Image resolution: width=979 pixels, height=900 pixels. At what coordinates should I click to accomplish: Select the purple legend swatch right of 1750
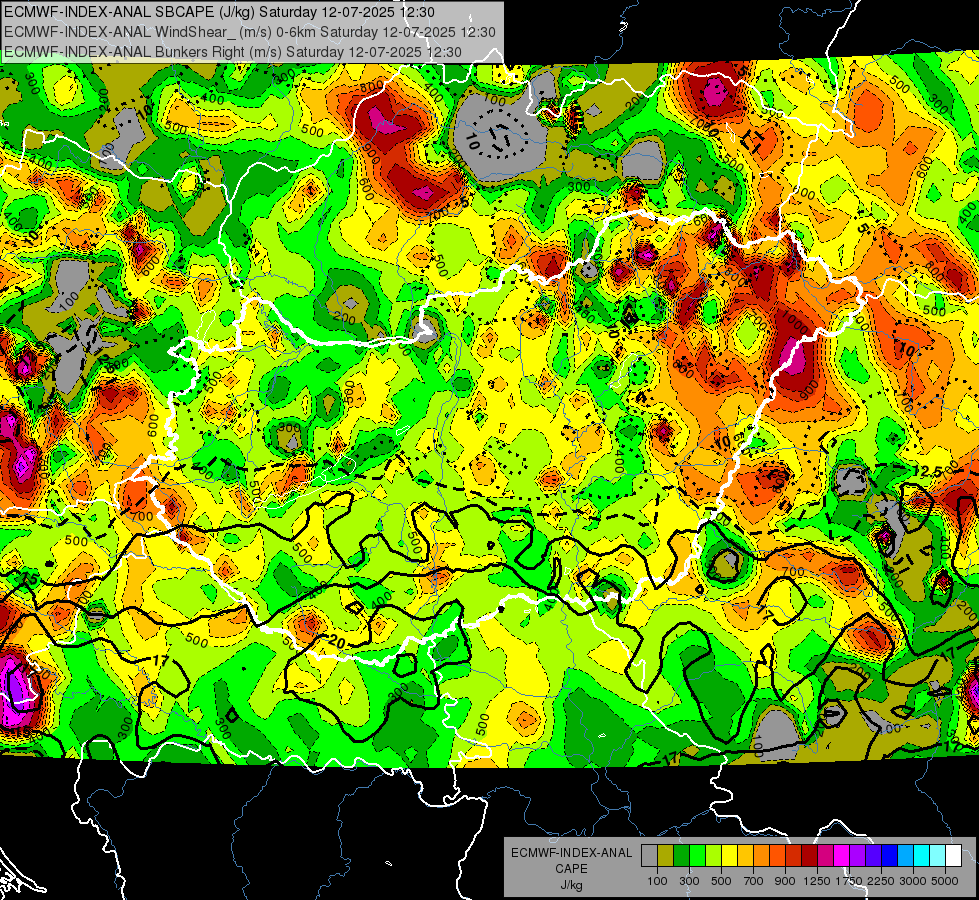point(857,856)
